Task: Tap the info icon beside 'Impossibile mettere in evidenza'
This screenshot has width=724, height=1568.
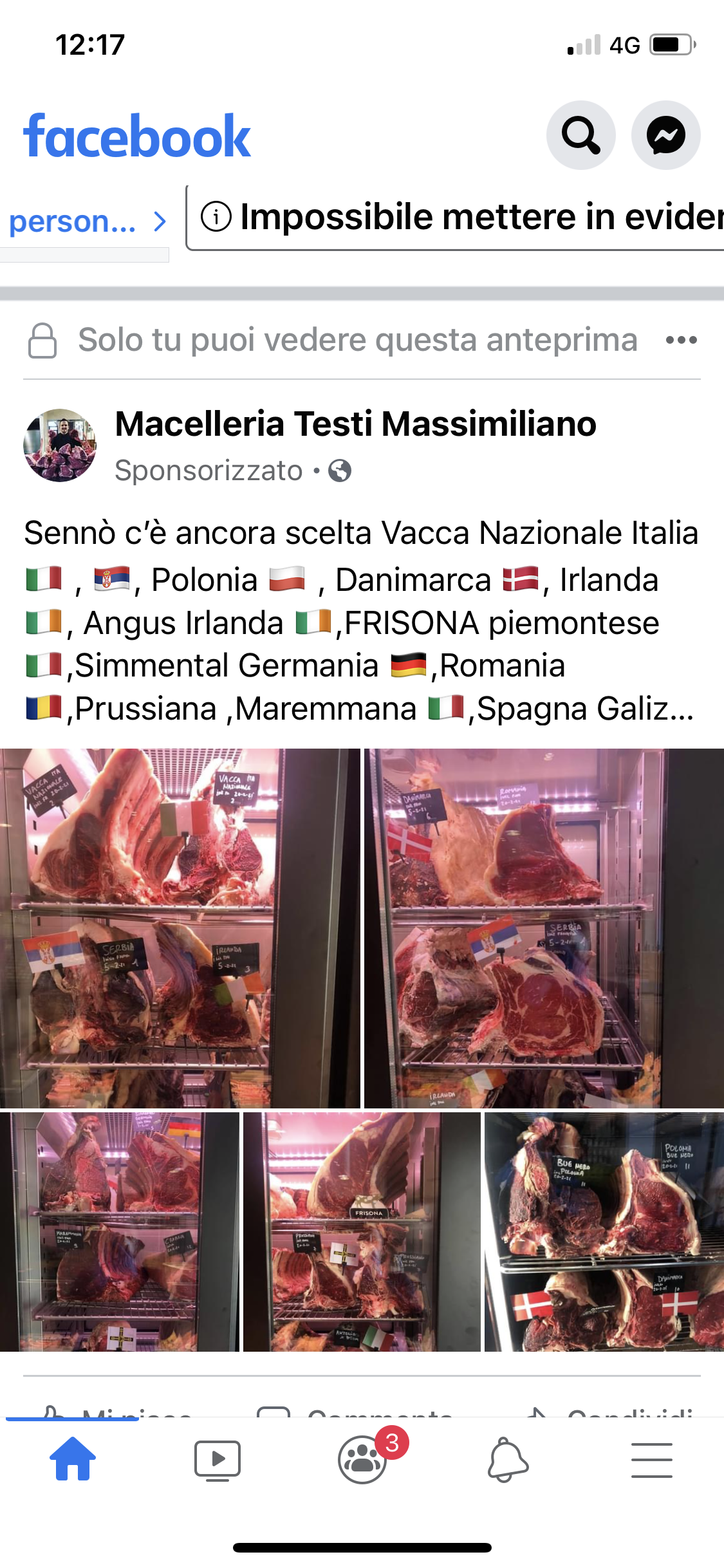Action: pyautogui.click(x=216, y=216)
